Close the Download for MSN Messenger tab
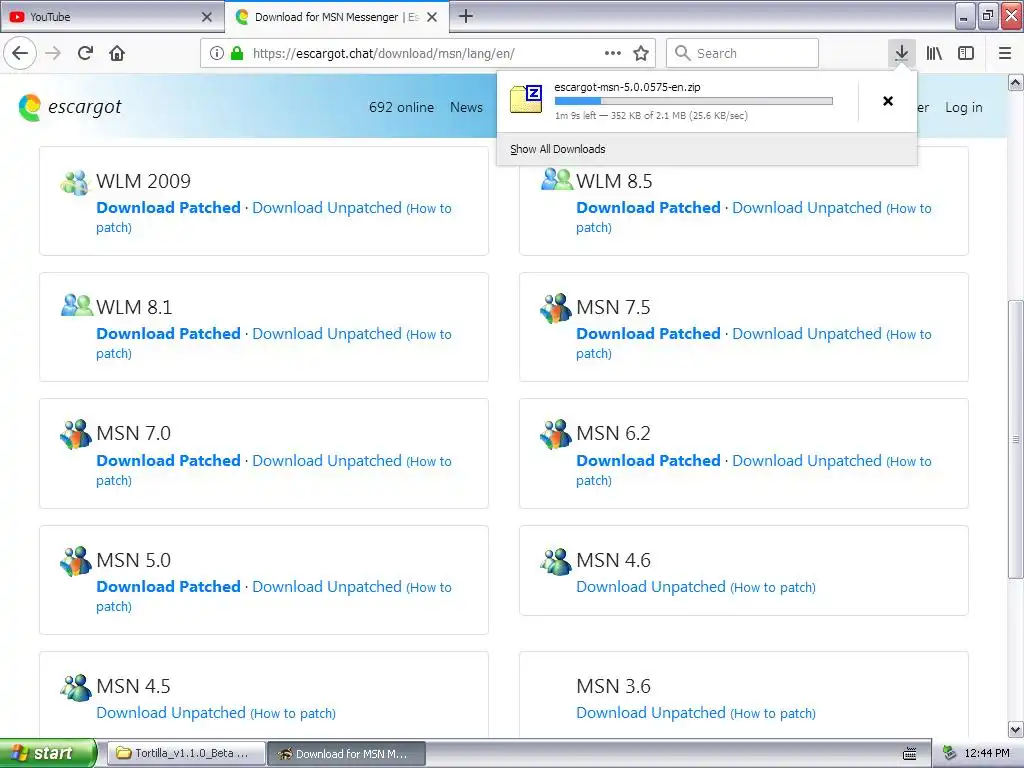Image resolution: width=1024 pixels, height=768 pixels. click(432, 17)
